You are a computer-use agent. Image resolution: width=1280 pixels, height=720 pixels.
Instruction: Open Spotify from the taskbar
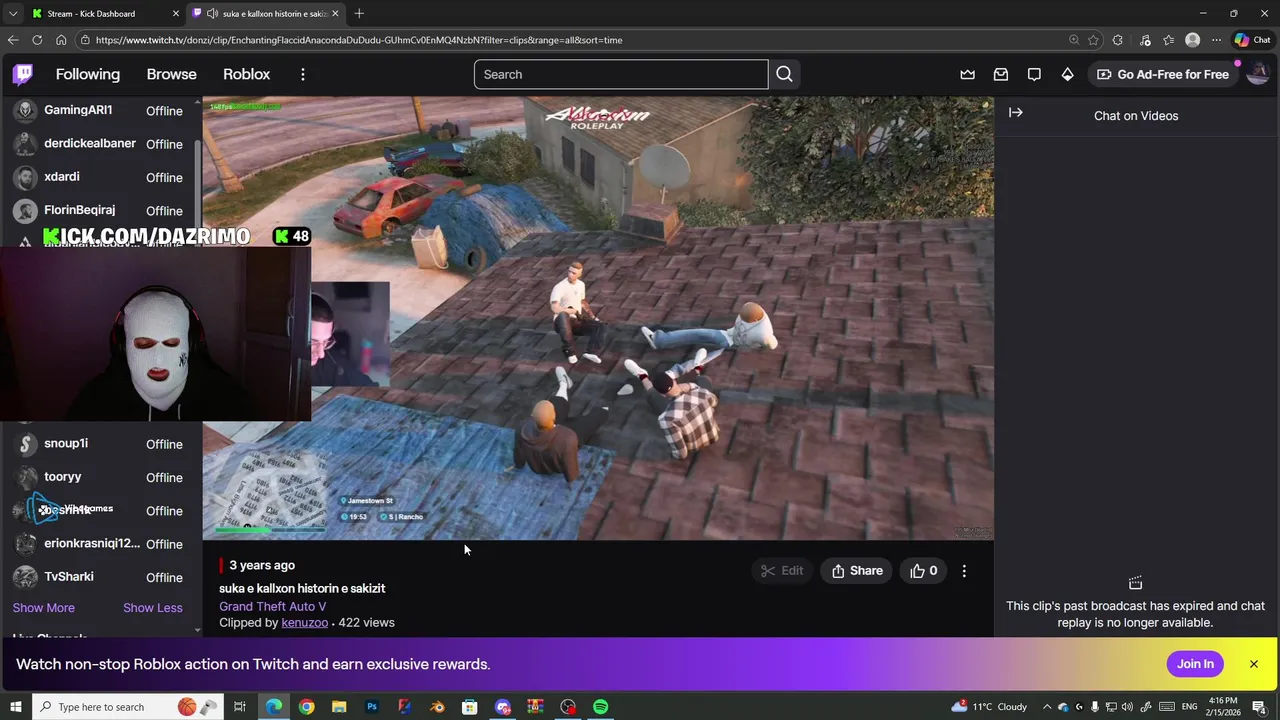600,707
